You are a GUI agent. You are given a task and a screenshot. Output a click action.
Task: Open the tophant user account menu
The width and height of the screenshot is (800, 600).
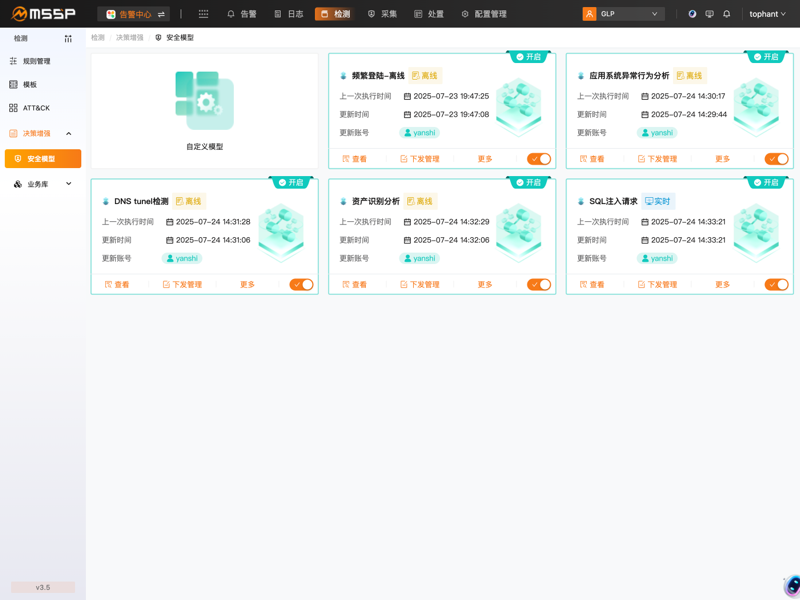[x=763, y=14]
